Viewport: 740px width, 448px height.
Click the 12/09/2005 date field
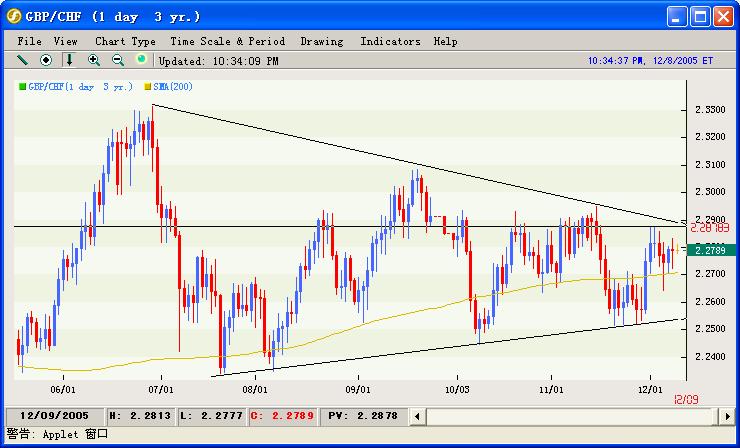click(54, 416)
